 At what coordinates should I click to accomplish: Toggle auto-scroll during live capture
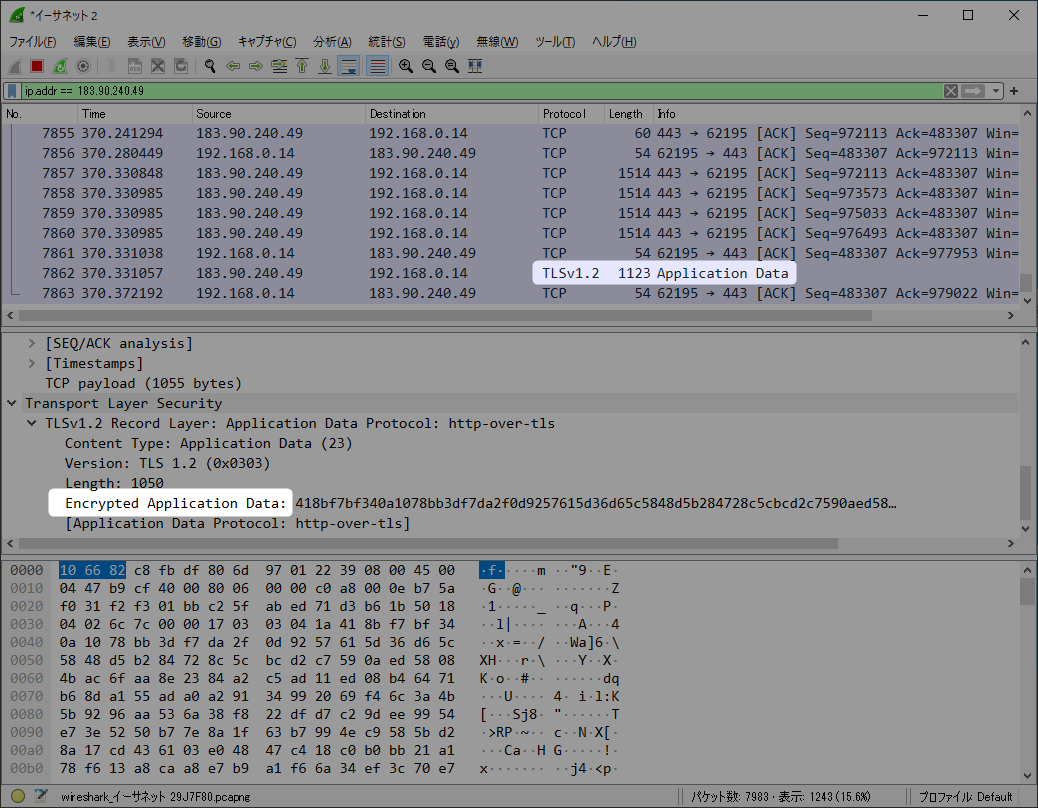349,66
